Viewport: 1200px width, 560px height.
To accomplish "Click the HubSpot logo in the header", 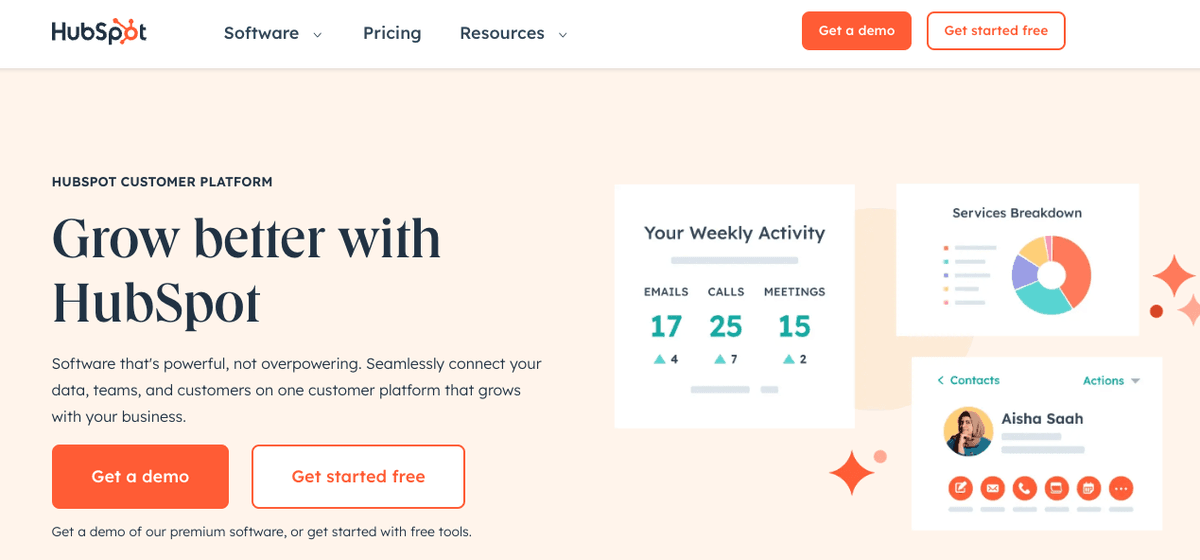I will point(99,32).
